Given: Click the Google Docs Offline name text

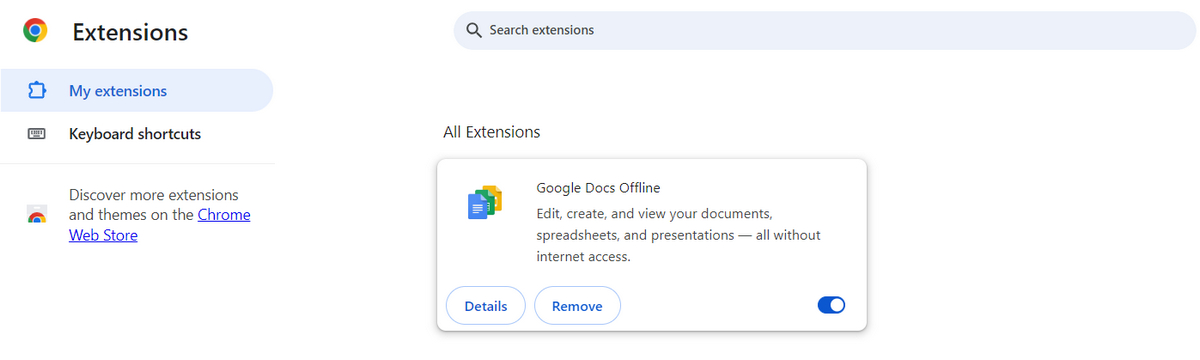Looking at the screenshot, I should [x=598, y=187].
